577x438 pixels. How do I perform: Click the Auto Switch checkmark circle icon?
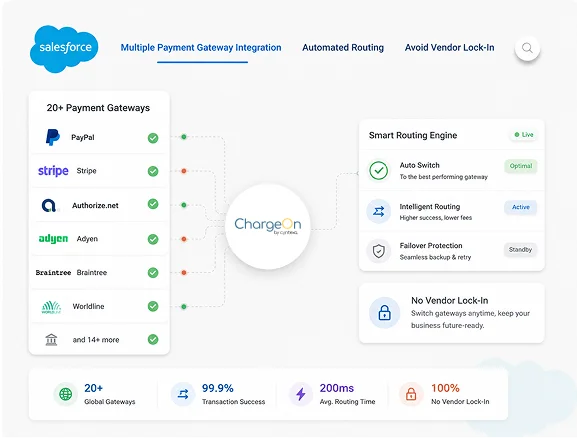(379, 170)
